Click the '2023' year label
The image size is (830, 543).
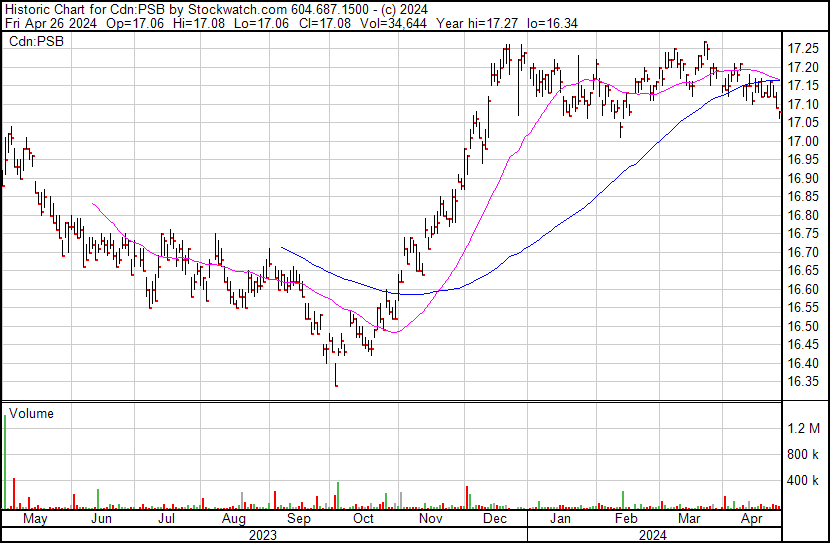tap(263, 535)
